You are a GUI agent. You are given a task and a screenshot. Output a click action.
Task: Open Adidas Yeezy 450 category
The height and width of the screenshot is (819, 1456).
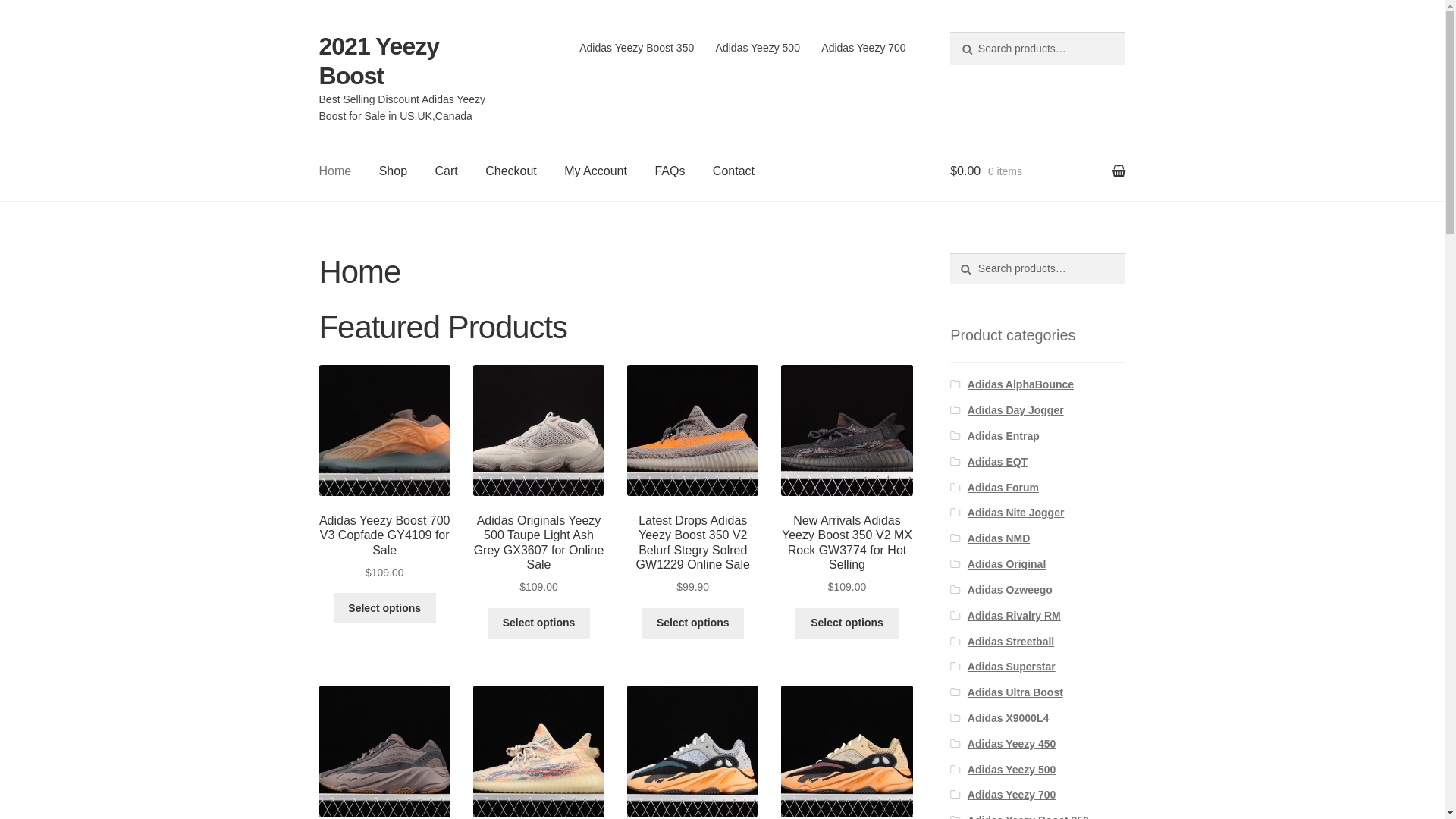(x=1011, y=744)
